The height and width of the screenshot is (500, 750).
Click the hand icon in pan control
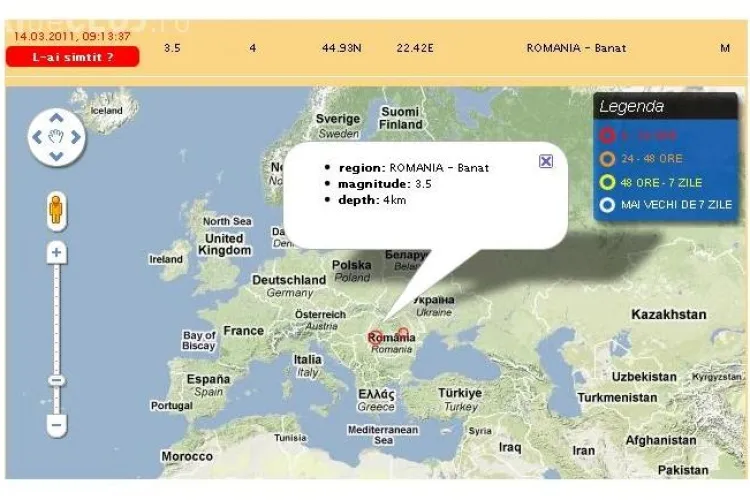pos(56,137)
